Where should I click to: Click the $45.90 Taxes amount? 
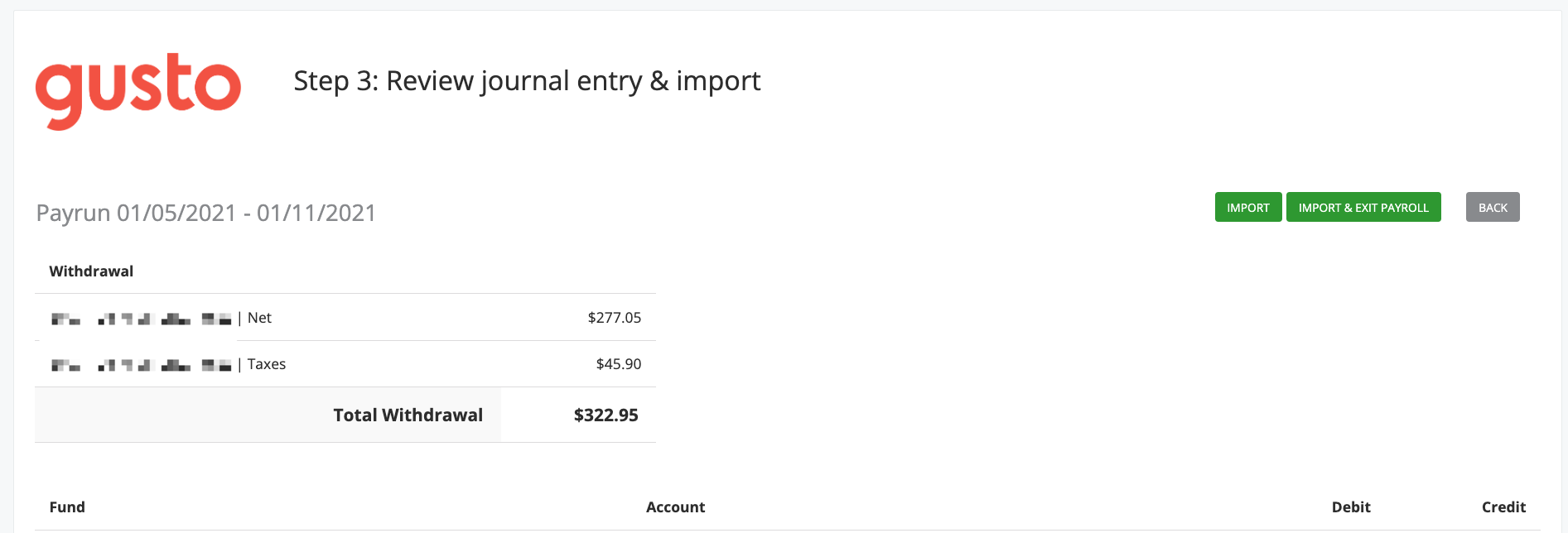coord(619,364)
